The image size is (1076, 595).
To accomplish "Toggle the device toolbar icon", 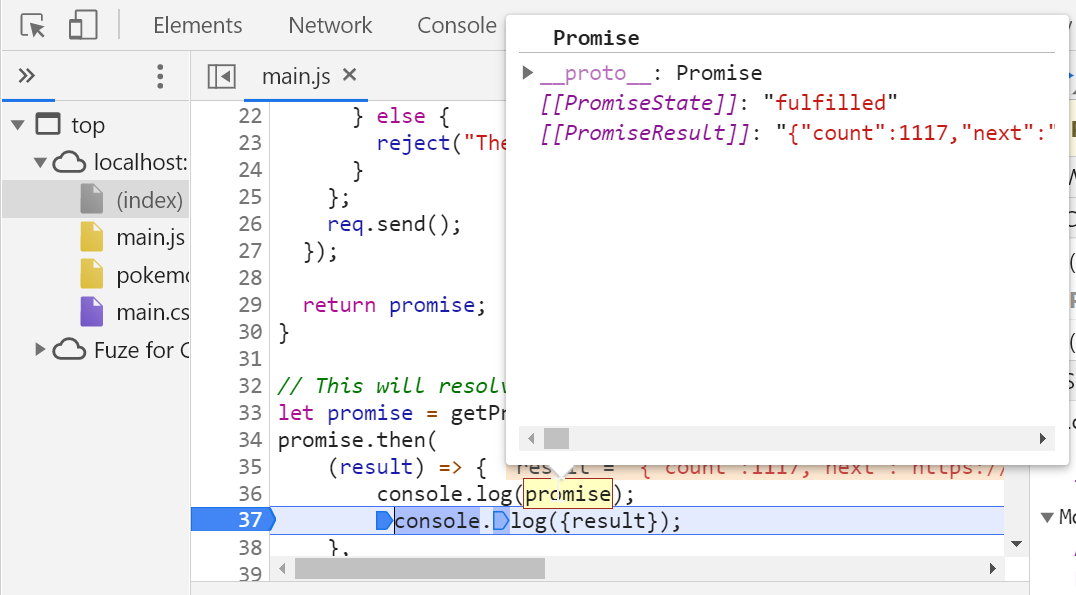I will (x=83, y=26).
